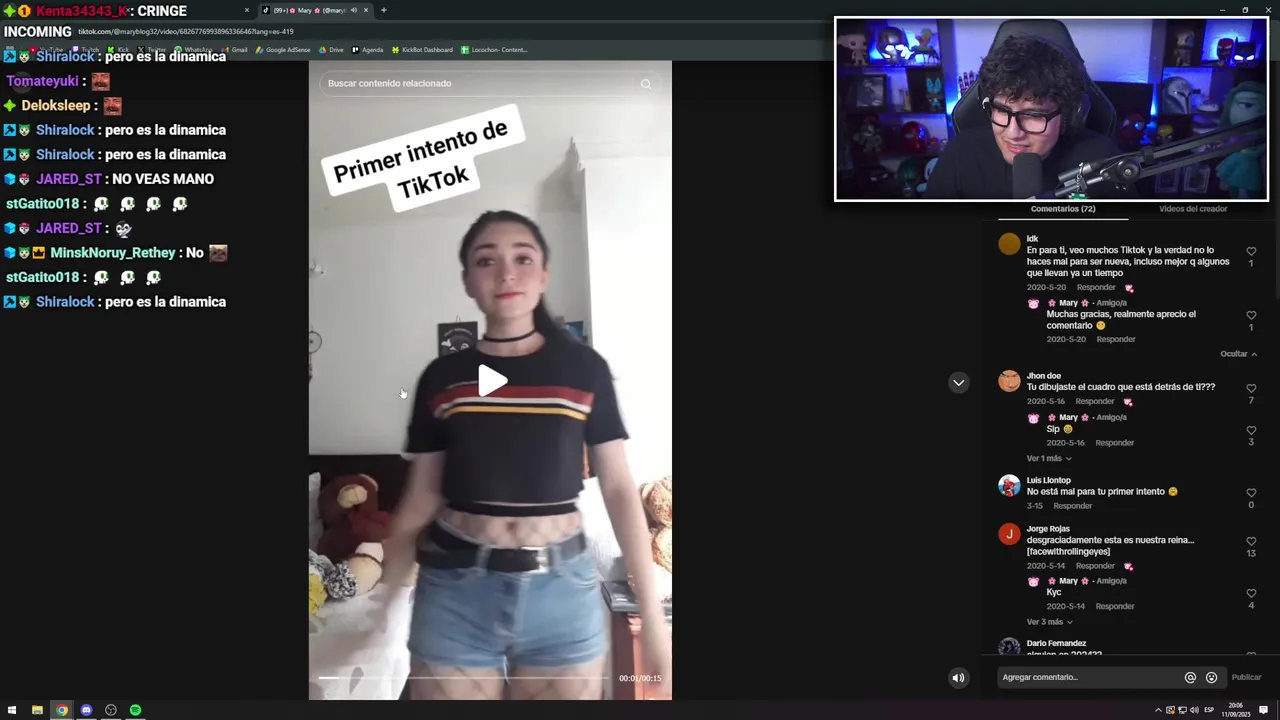This screenshot has height=720, width=1280.
Task: Click the @ mention icon in comment box
Action: [1190, 677]
